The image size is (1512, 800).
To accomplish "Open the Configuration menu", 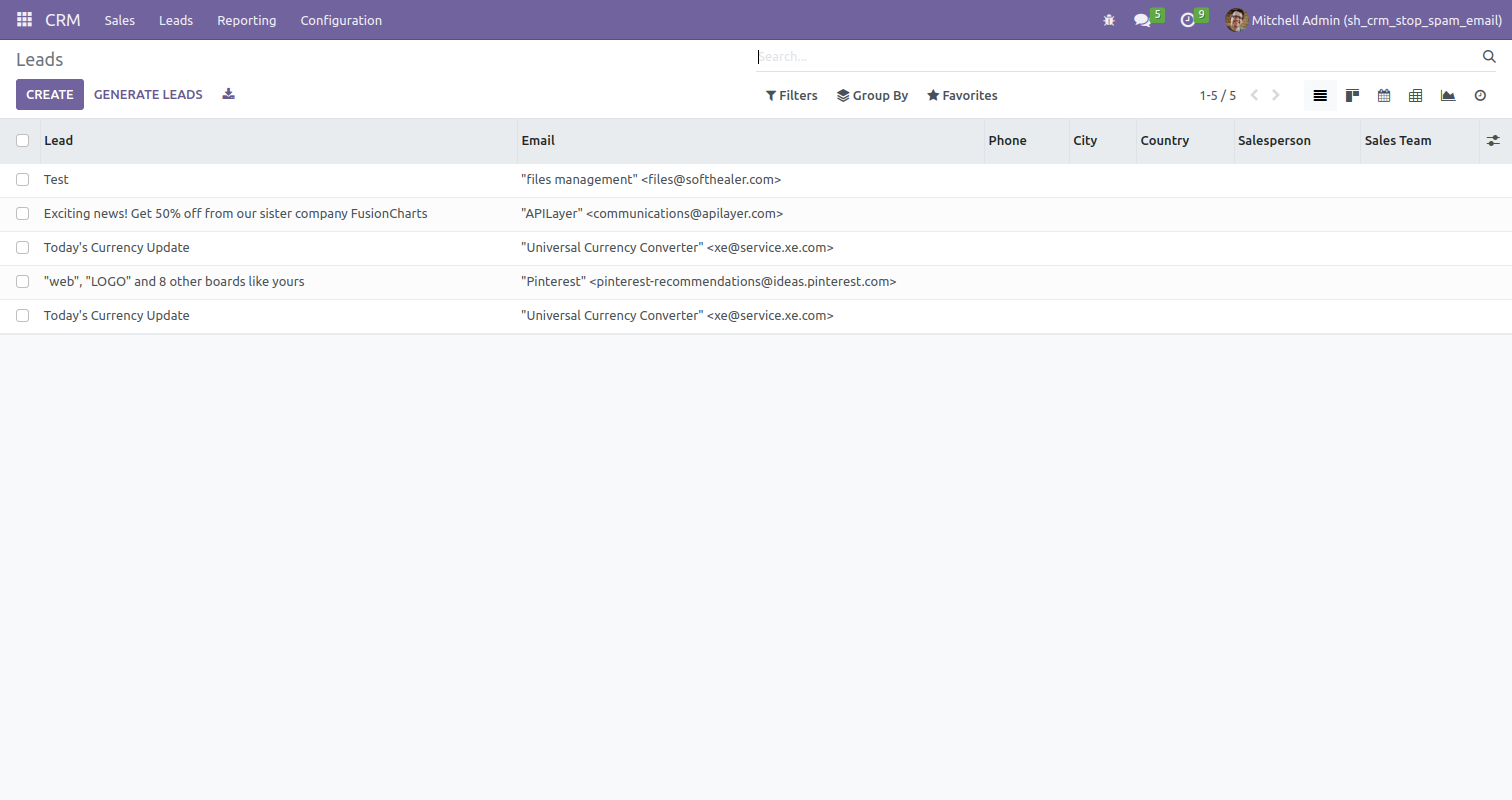I will pos(341,20).
